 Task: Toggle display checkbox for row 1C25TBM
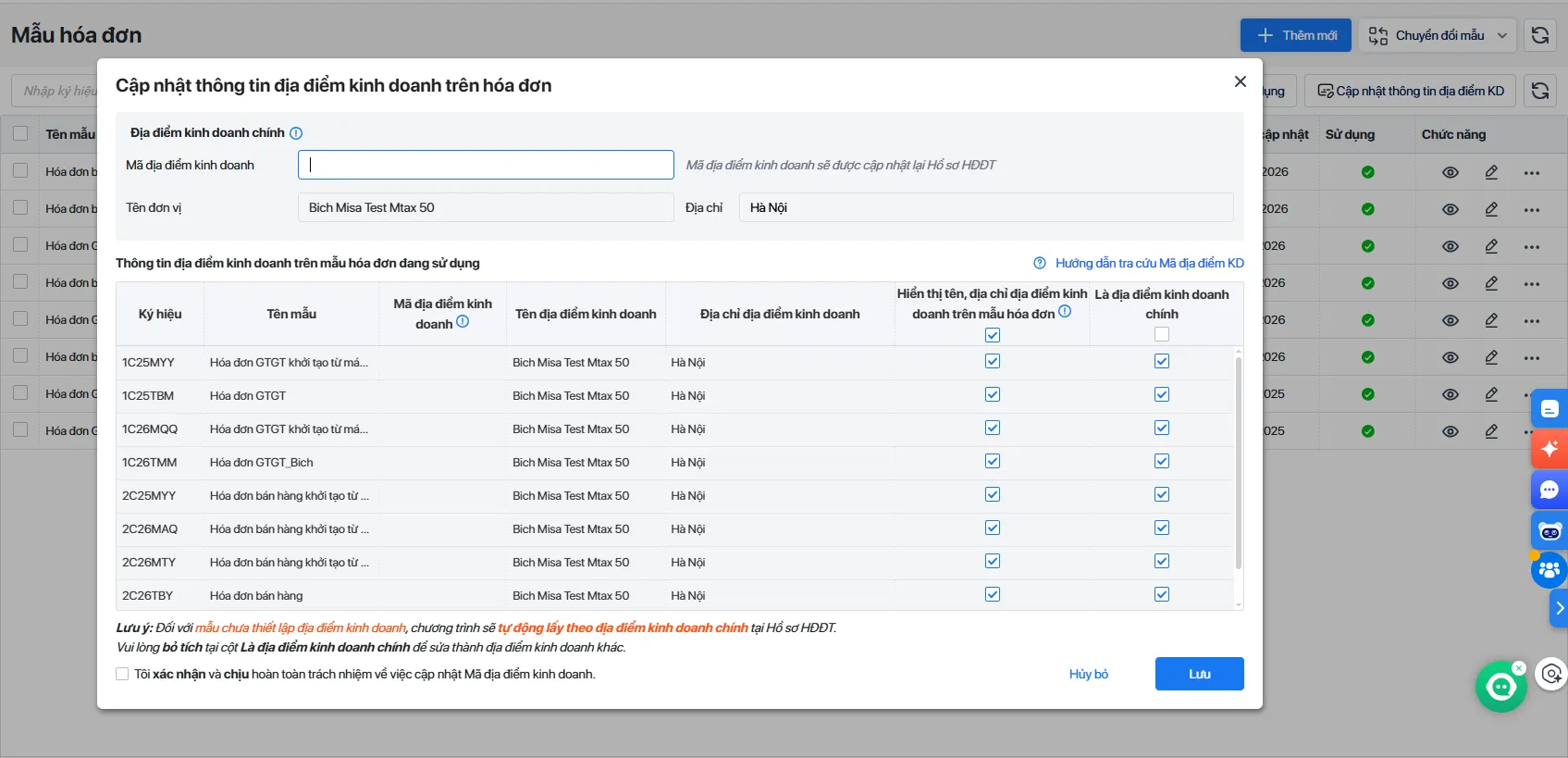(x=993, y=394)
